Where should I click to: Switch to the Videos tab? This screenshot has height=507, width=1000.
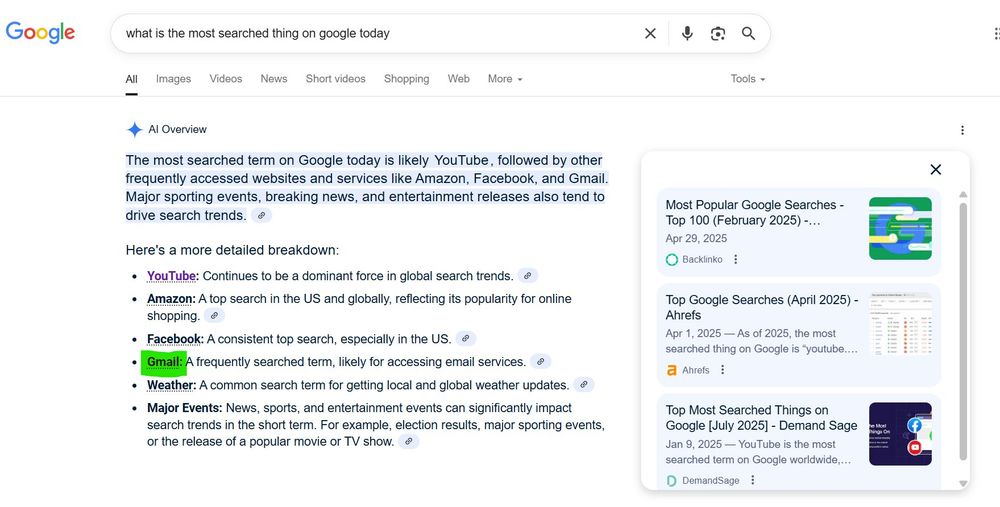[226, 79]
